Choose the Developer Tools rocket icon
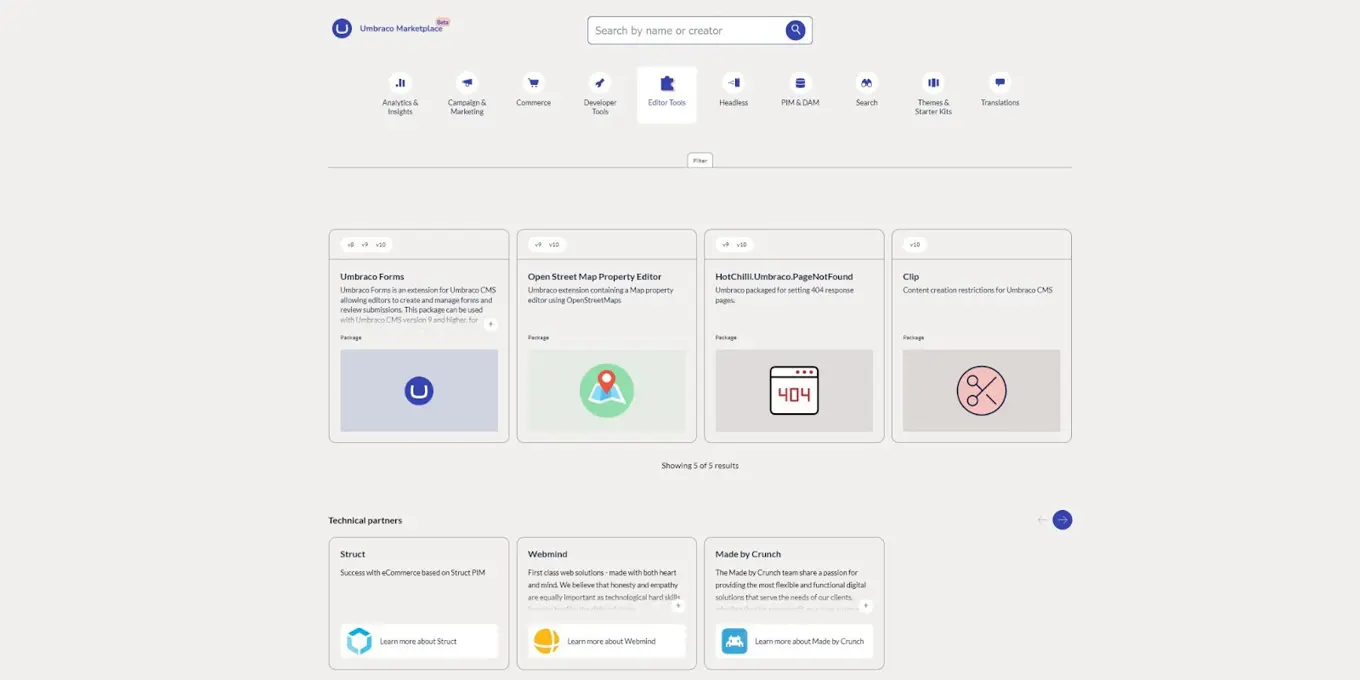The width and height of the screenshot is (1360, 680). [x=600, y=84]
